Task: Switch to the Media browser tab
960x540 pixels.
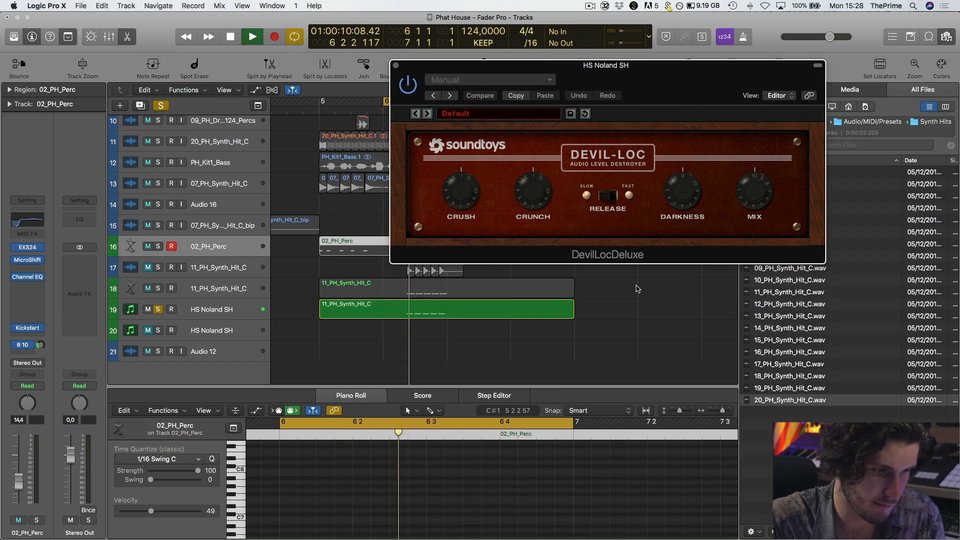Action: [x=849, y=89]
